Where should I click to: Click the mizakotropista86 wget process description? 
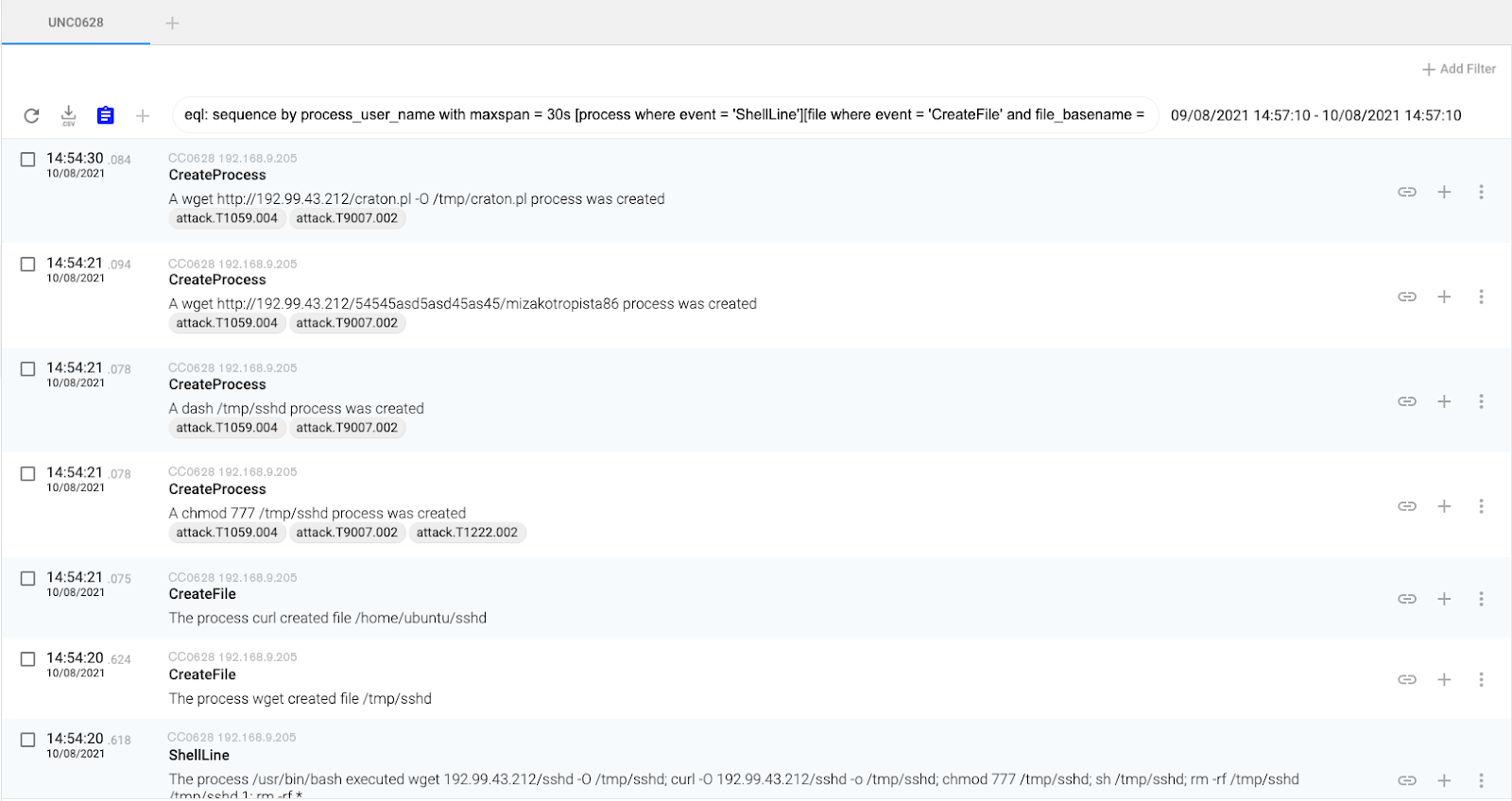point(463,304)
